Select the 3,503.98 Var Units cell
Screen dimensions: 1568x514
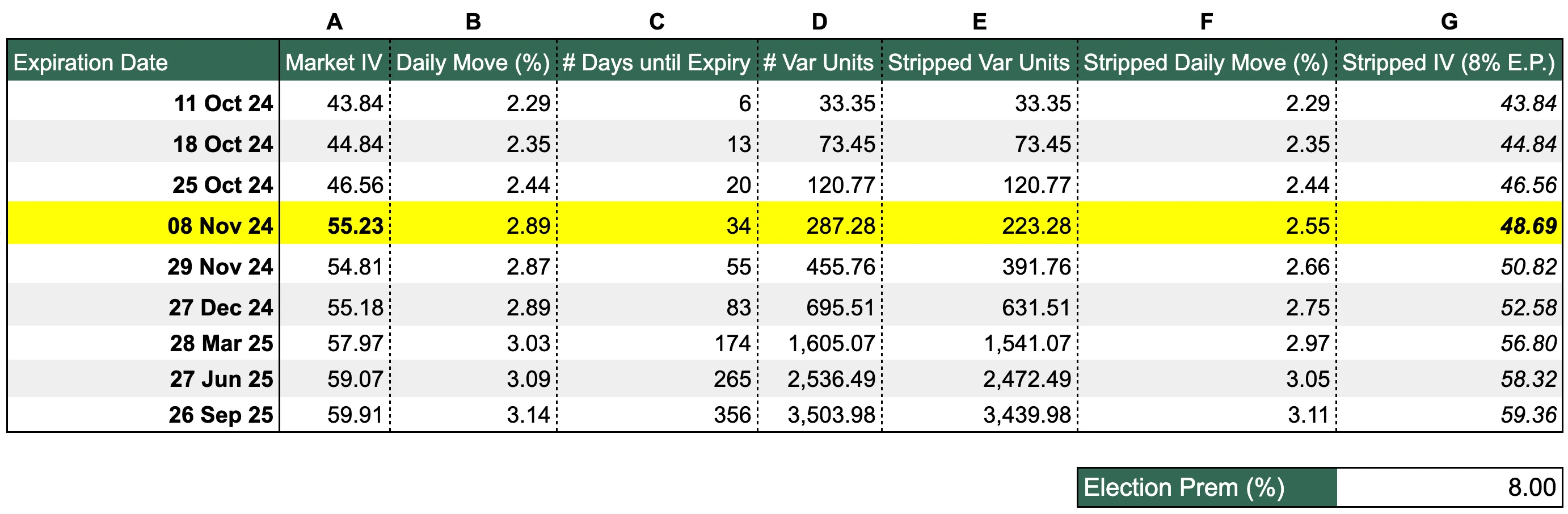point(819,414)
